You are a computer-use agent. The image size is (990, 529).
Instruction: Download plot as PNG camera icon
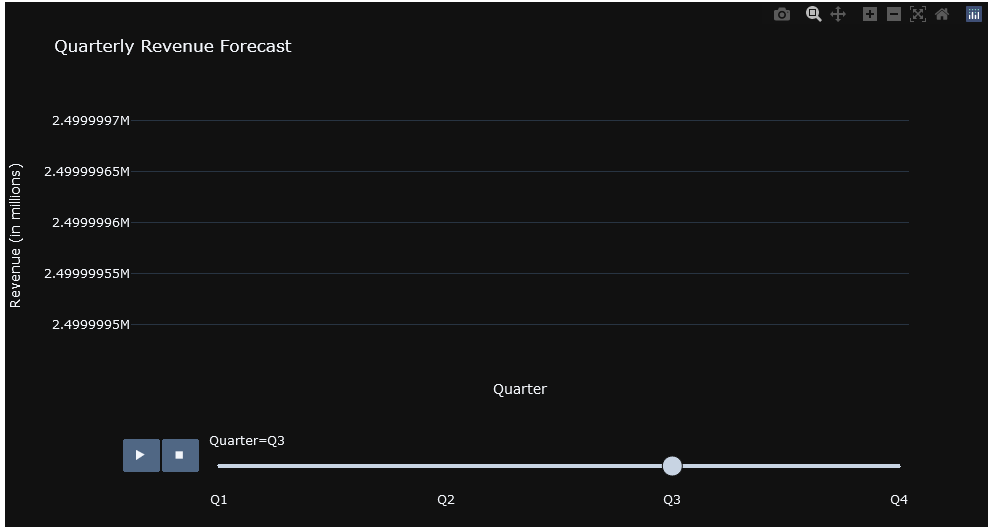point(782,15)
